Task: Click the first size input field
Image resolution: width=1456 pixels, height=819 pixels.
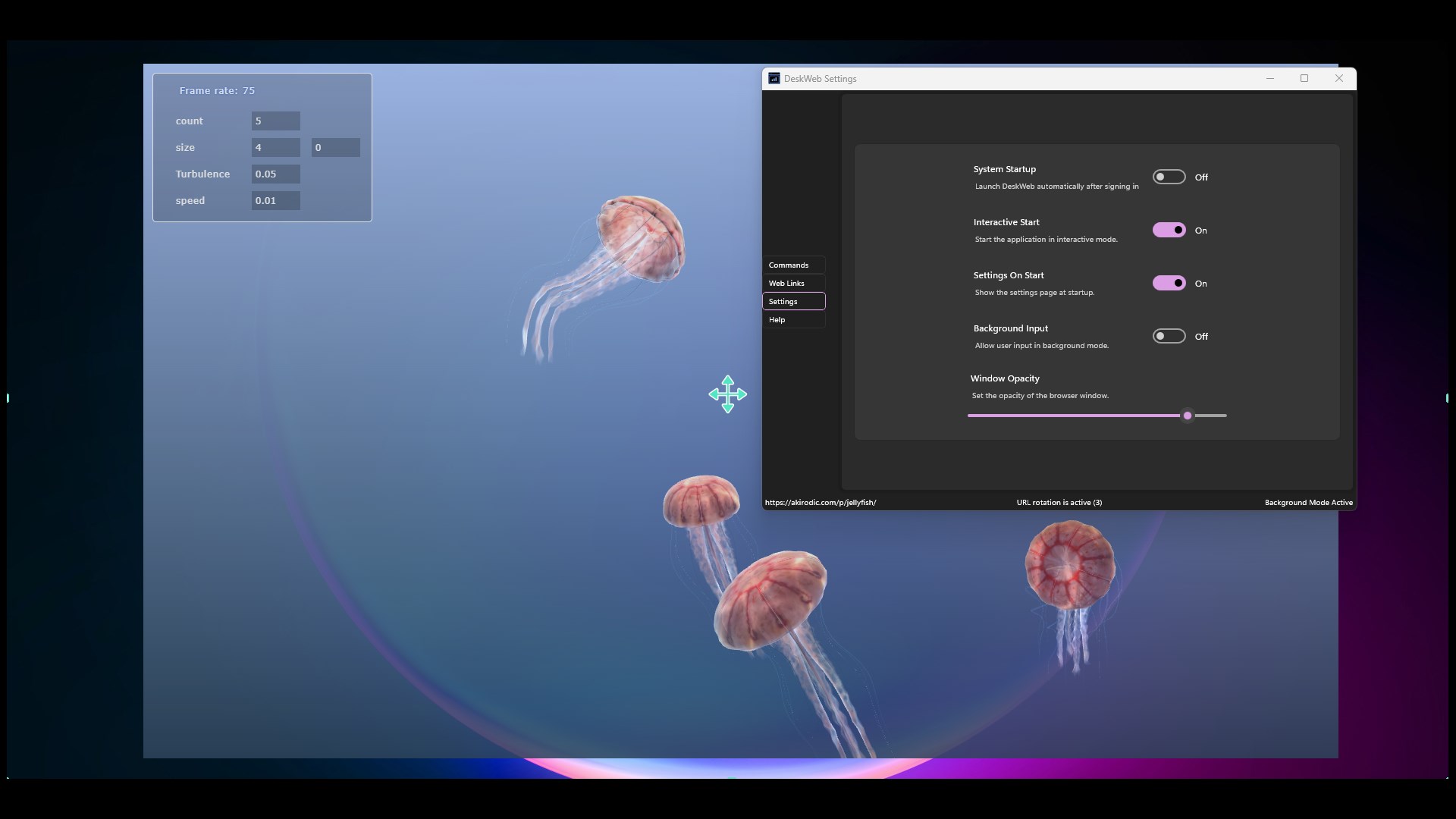Action: pyautogui.click(x=275, y=147)
